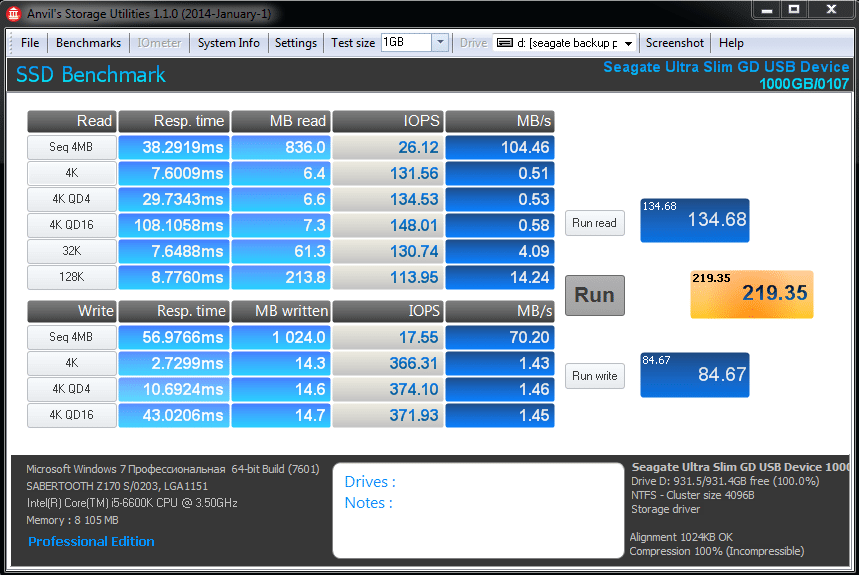This screenshot has width=859, height=575.
Task: Open the Benchmarks menu
Action: click(x=88, y=43)
